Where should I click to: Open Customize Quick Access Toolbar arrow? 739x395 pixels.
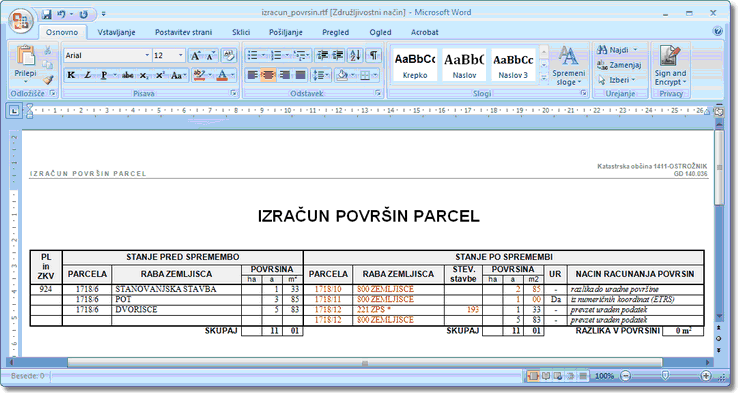click(x=104, y=14)
